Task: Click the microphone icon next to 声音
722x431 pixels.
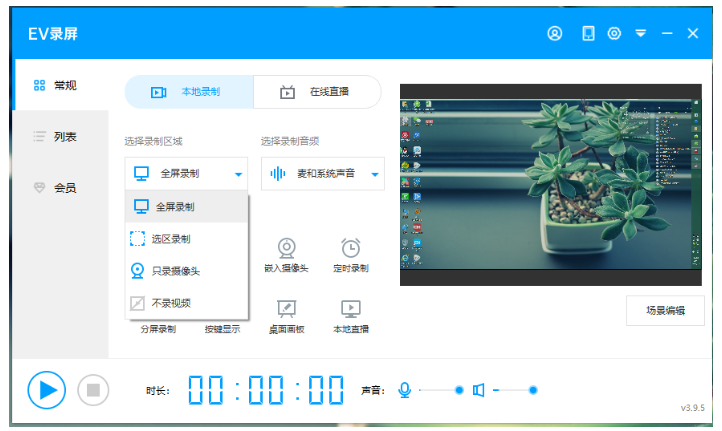Action: pos(404,390)
